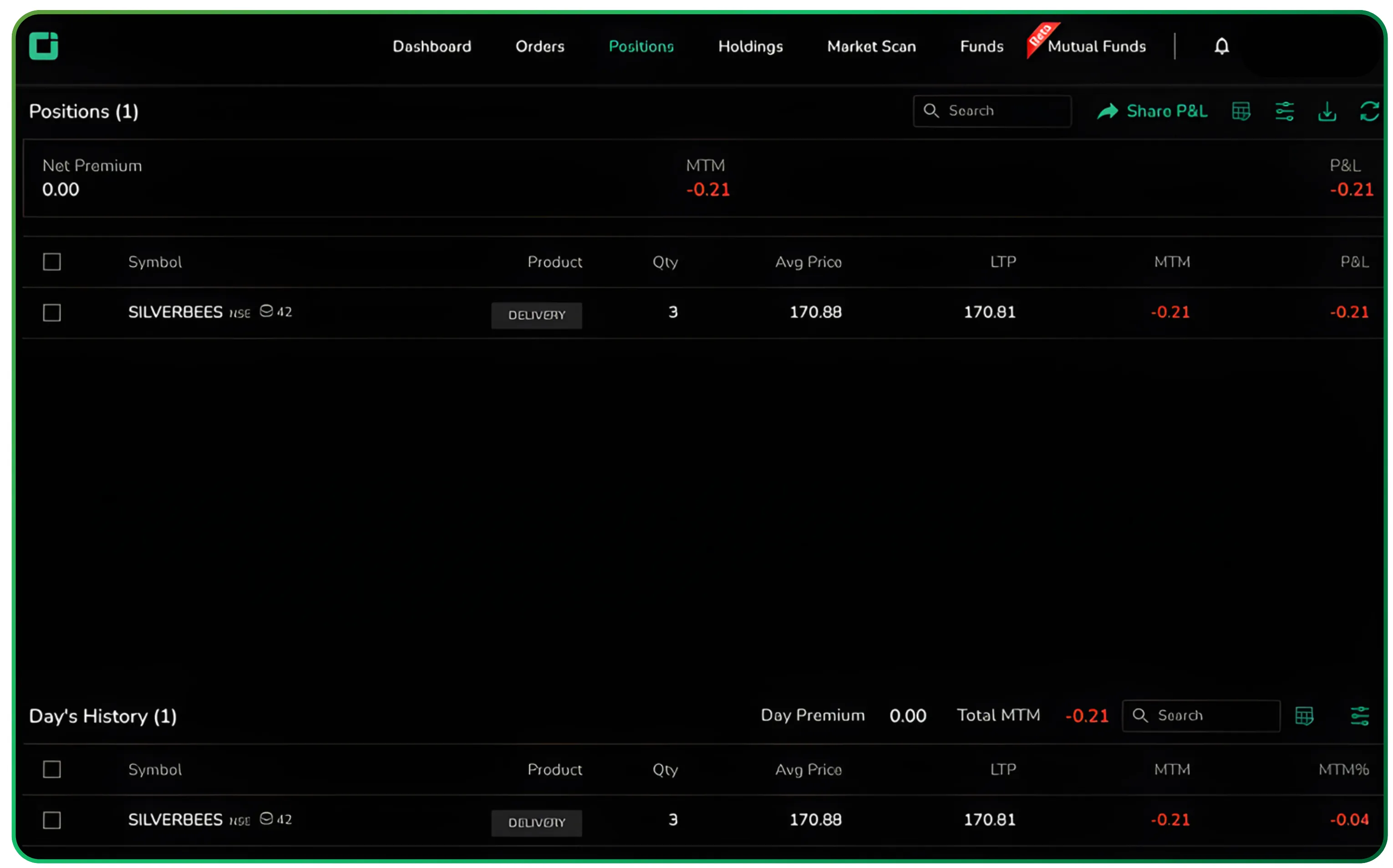
Task: Open the notifications bell
Action: click(x=1222, y=46)
